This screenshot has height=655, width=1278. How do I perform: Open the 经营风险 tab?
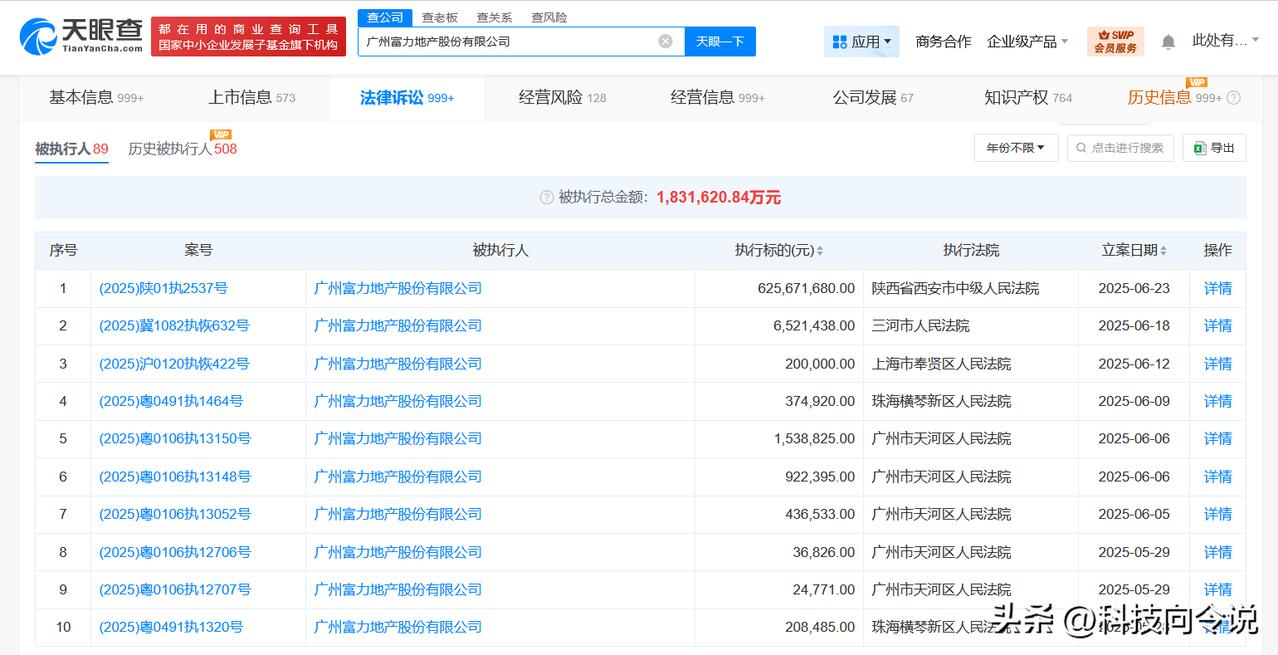[562, 98]
